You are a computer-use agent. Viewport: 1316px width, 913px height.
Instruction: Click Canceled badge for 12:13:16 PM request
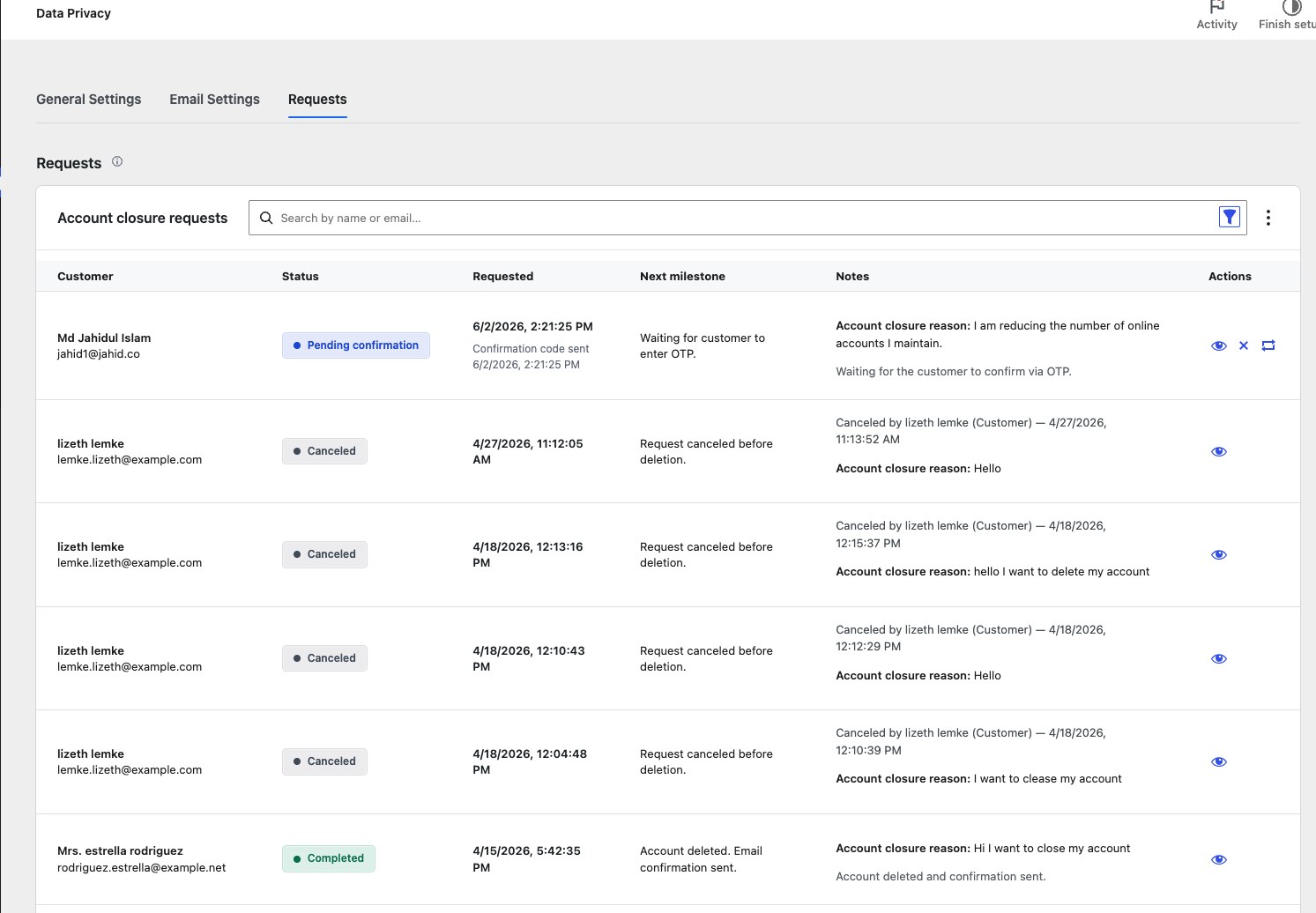[324, 554]
